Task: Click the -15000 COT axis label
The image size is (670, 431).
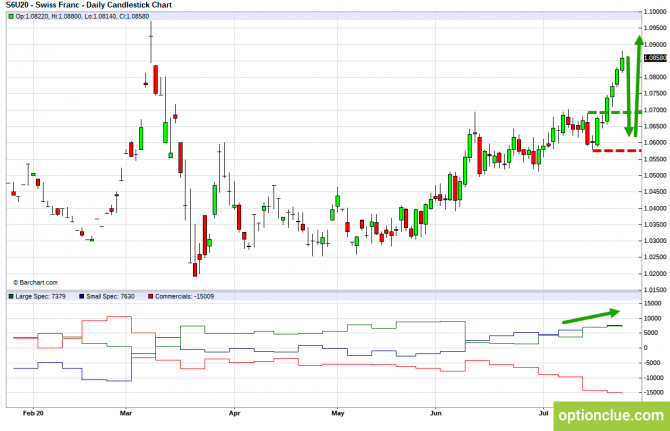Action: 654,393
